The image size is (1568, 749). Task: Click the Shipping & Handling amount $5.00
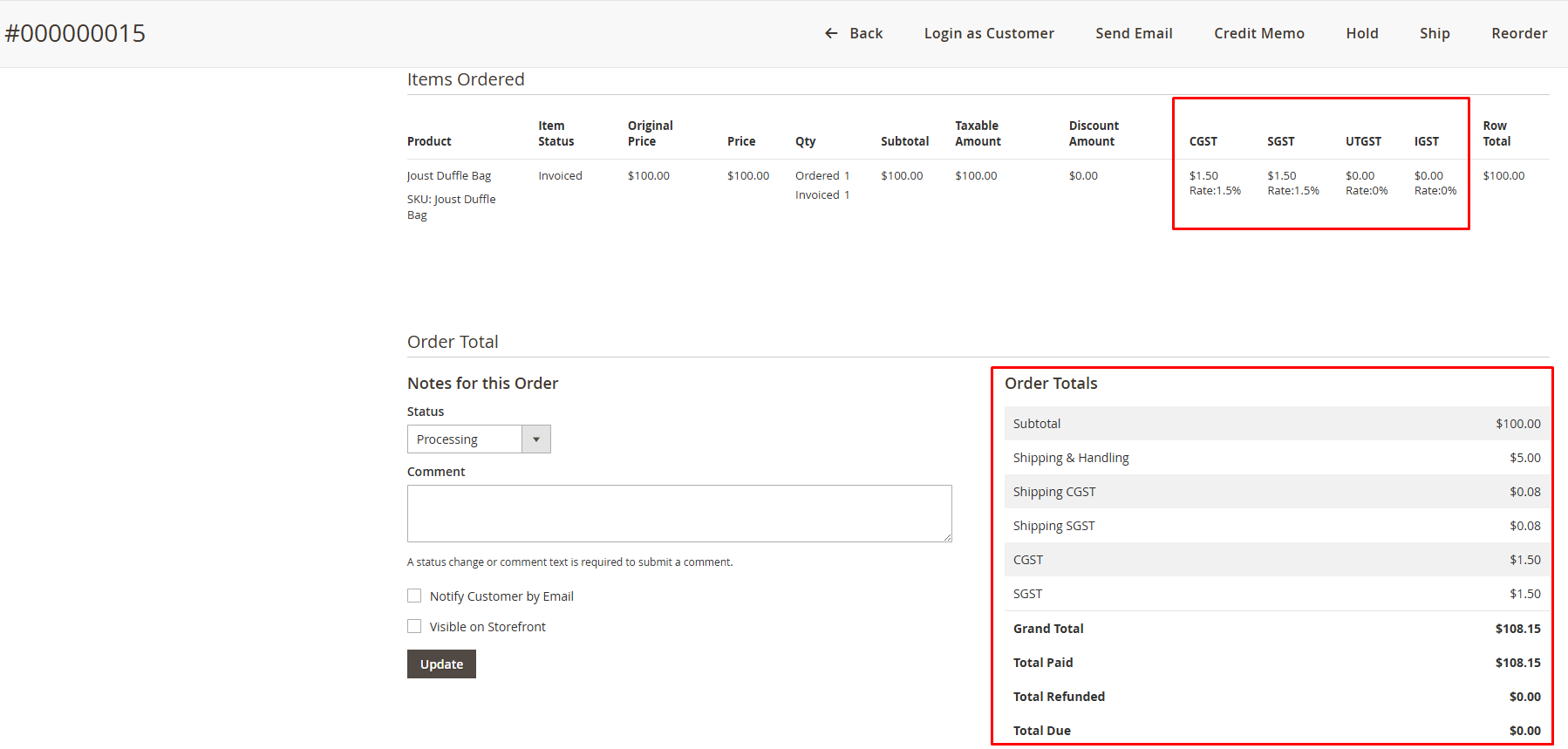pos(1525,458)
